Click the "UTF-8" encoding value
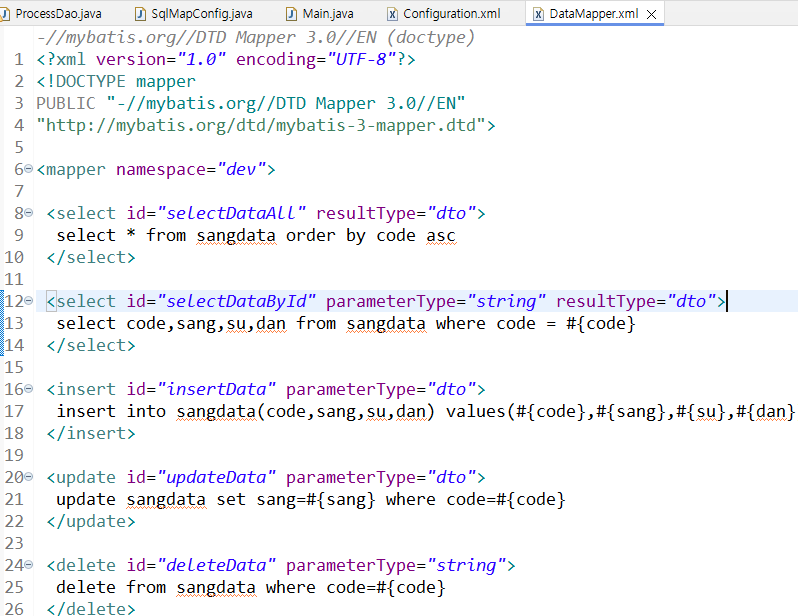Image resolution: width=798 pixels, height=616 pixels. click(x=362, y=60)
